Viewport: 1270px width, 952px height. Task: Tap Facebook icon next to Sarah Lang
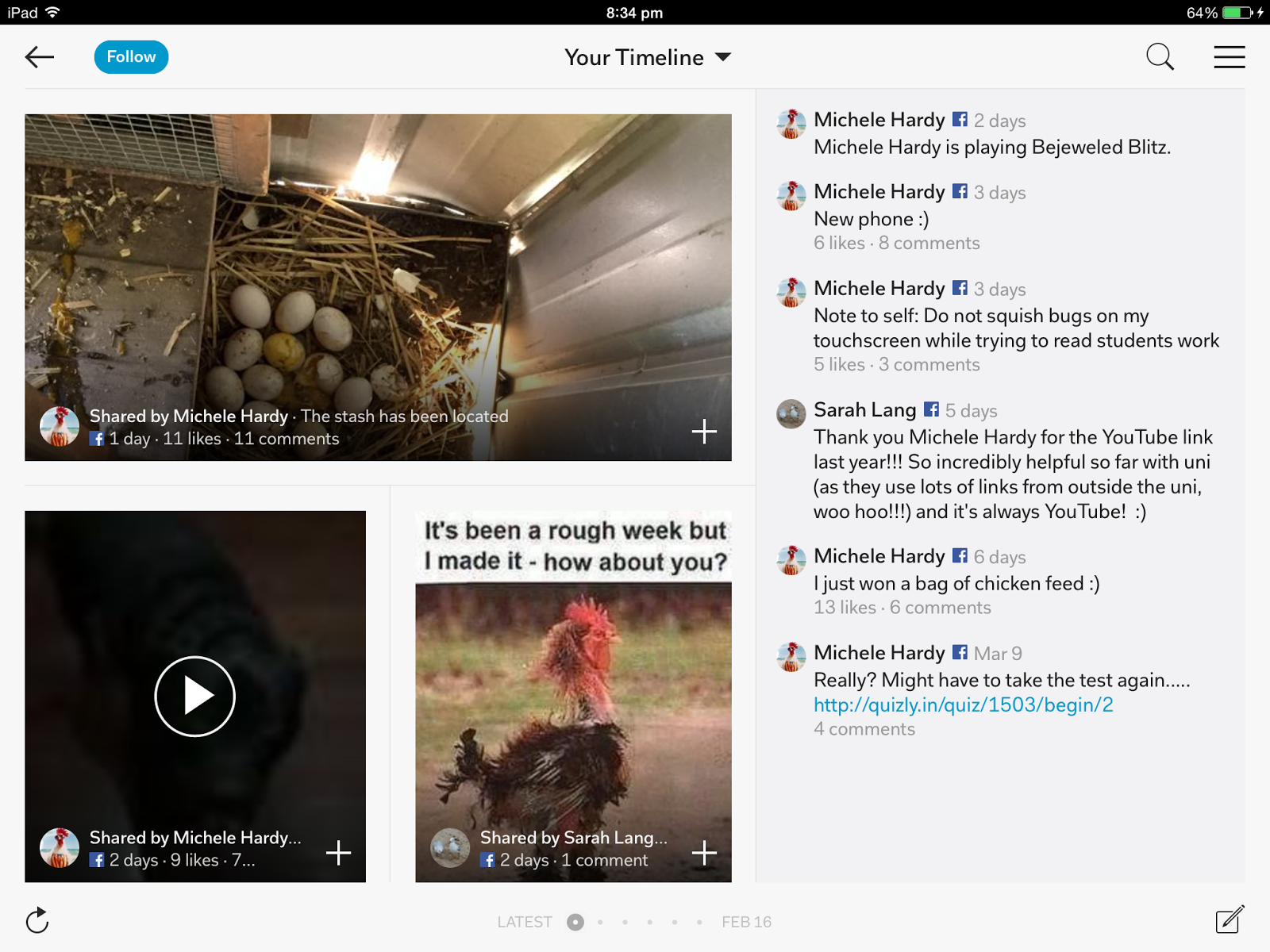[931, 409]
